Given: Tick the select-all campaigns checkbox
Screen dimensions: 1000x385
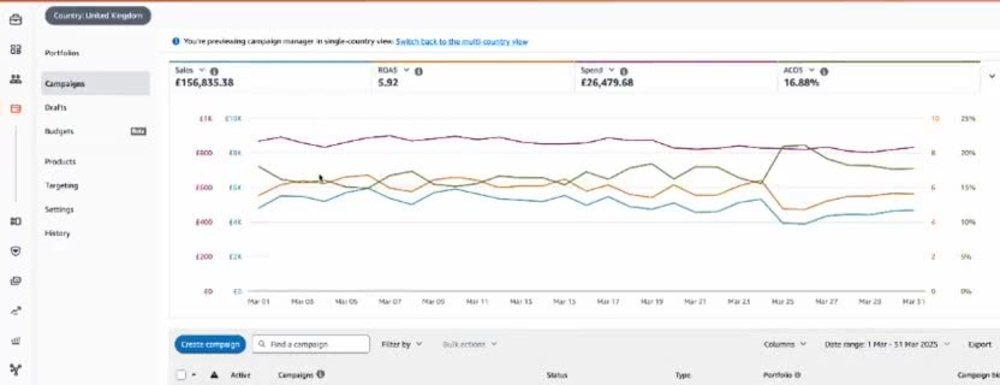Looking at the screenshot, I should pyautogui.click(x=181, y=375).
